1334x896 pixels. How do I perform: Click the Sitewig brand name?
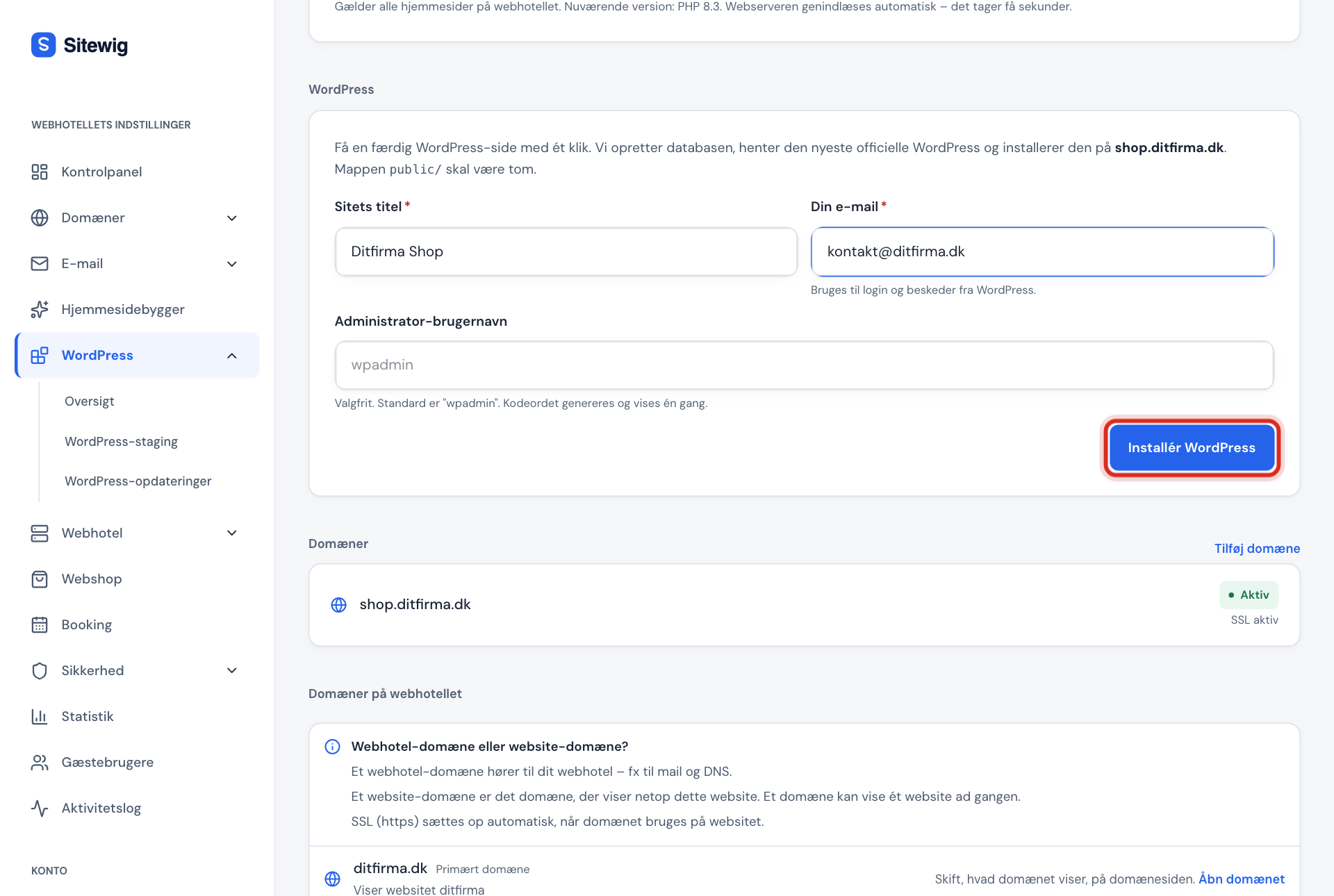pos(96,45)
